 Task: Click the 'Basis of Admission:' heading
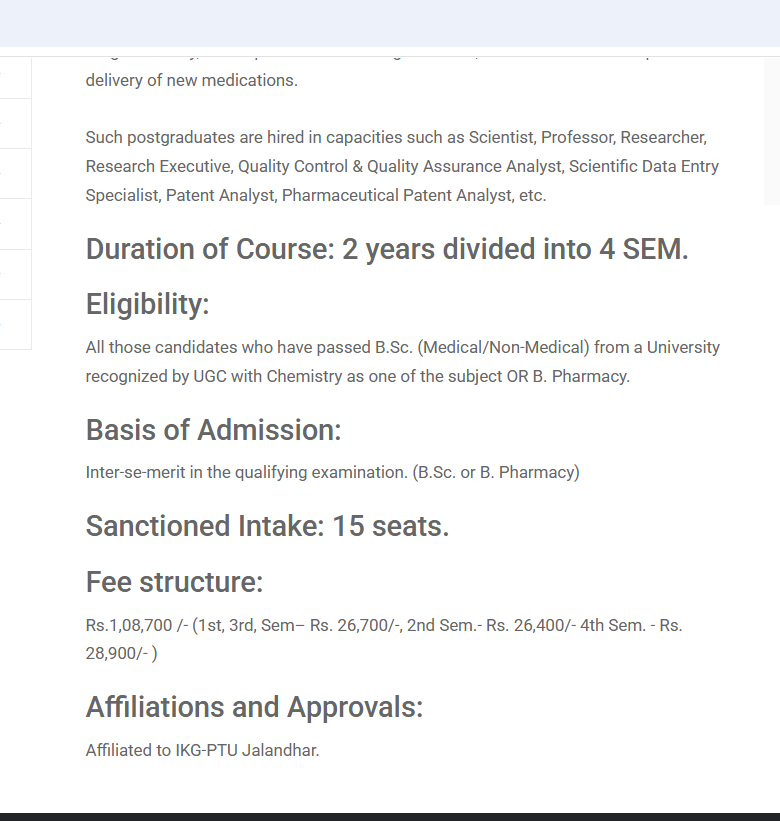click(x=213, y=430)
